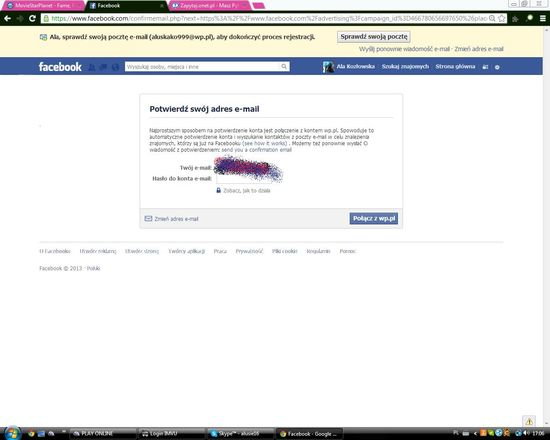Click Sprawdź swoją pocztę button
The height and width of the screenshot is (440, 550).
coord(374,37)
